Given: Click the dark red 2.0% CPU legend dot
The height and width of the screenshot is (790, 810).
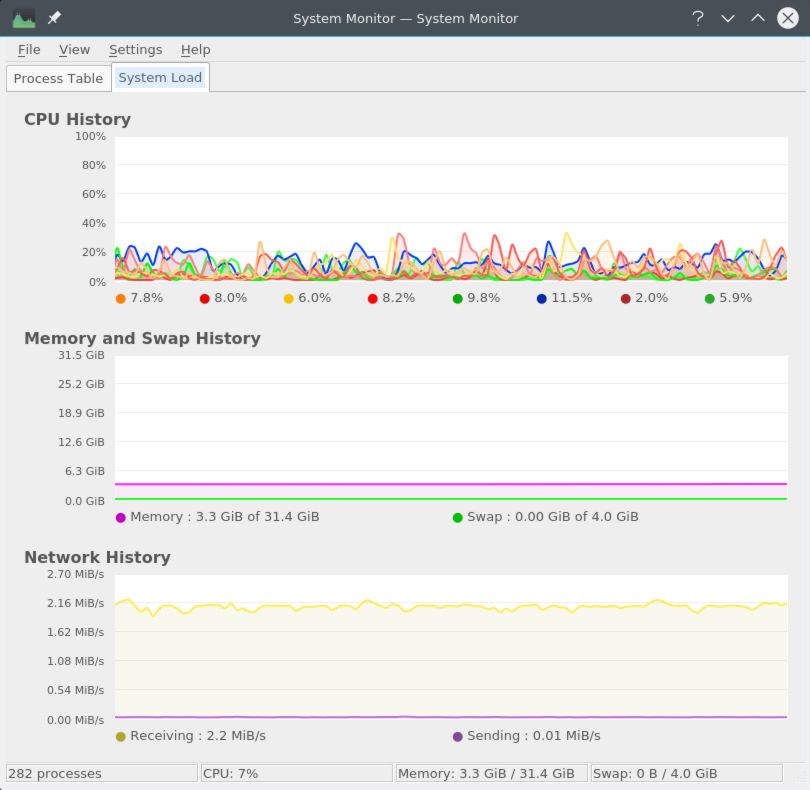Looking at the screenshot, I should pyautogui.click(x=626, y=299).
